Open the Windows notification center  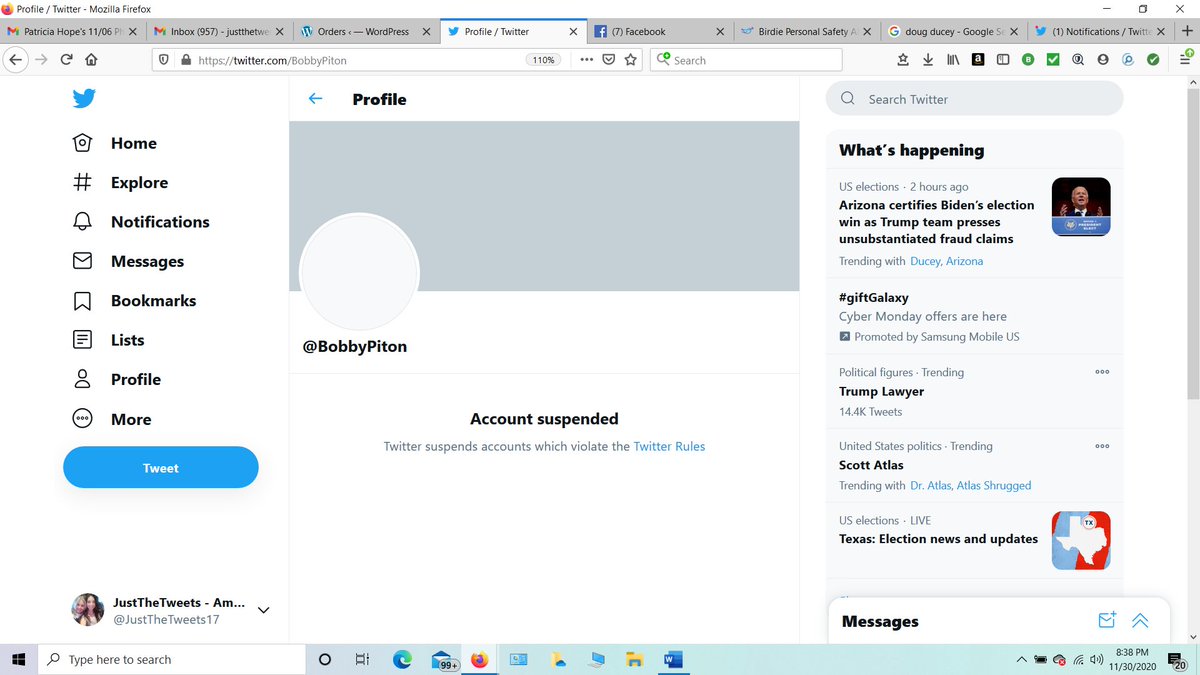pyautogui.click(x=1177, y=660)
